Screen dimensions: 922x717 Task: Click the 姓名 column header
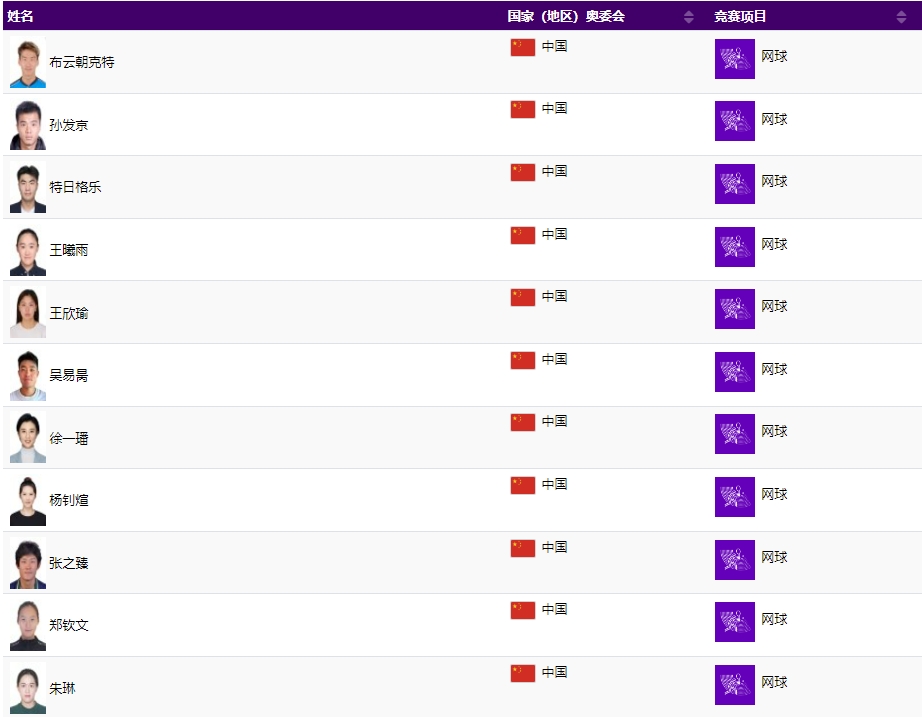21,17
